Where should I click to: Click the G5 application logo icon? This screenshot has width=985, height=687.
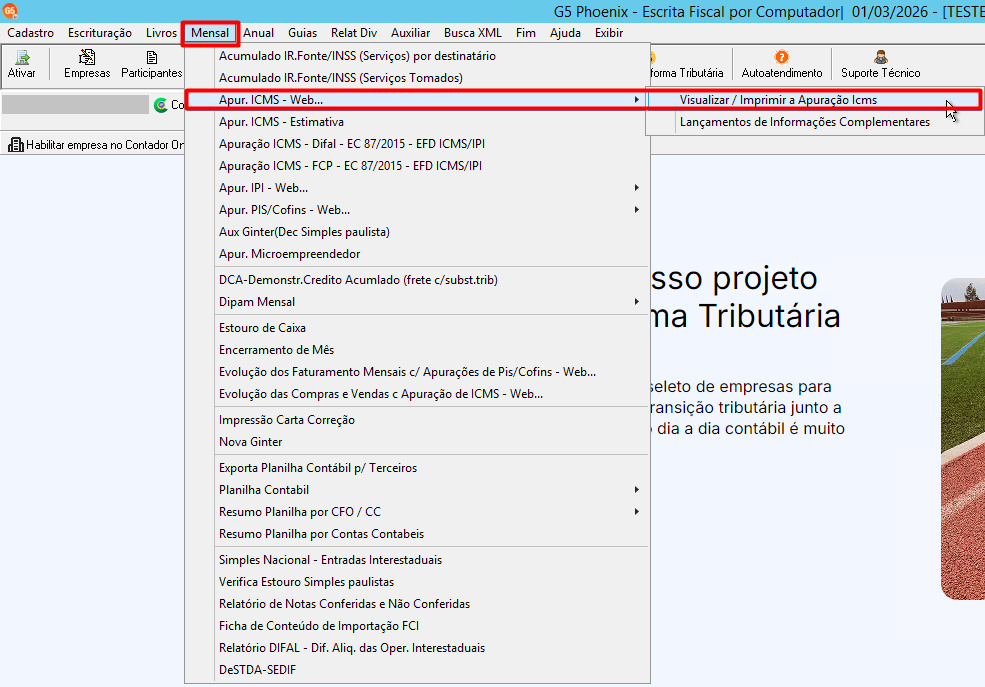click(10, 11)
